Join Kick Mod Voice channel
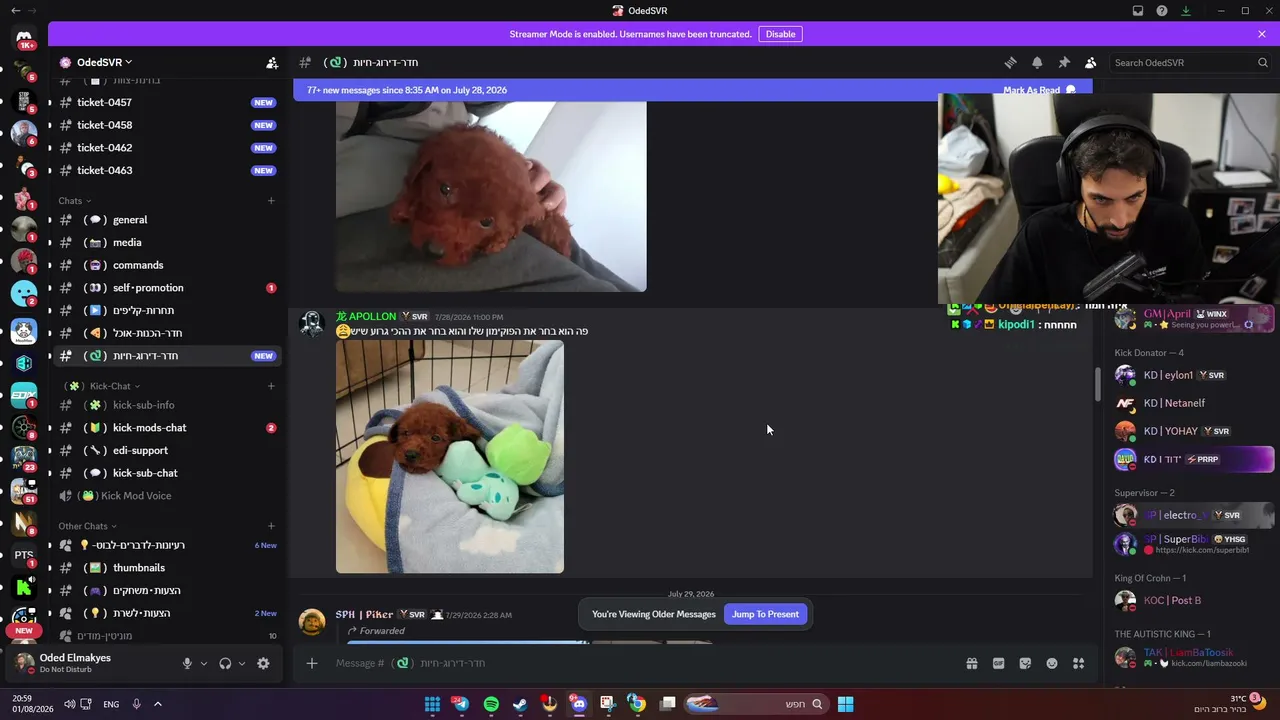The width and height of the screenshot is (1280, 720). [166, 496]
